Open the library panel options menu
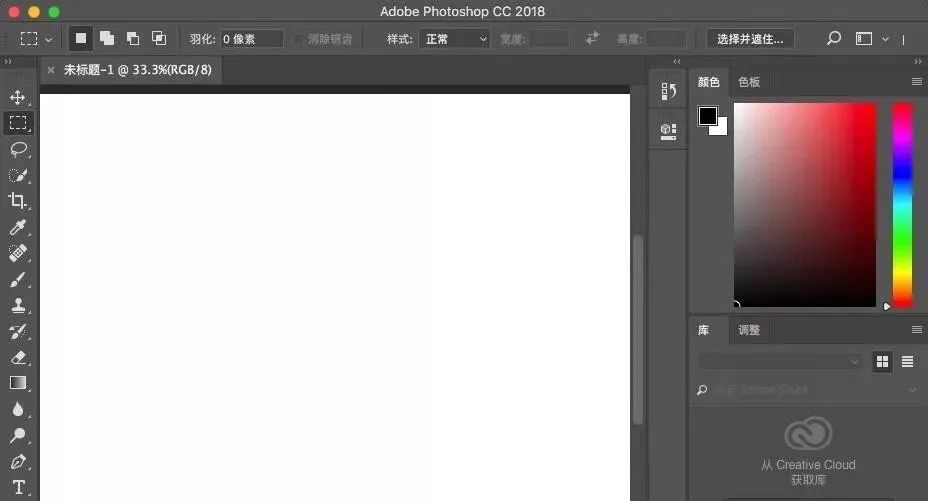The height and width of the screenshot is (501, 928). tap(917, 329)
